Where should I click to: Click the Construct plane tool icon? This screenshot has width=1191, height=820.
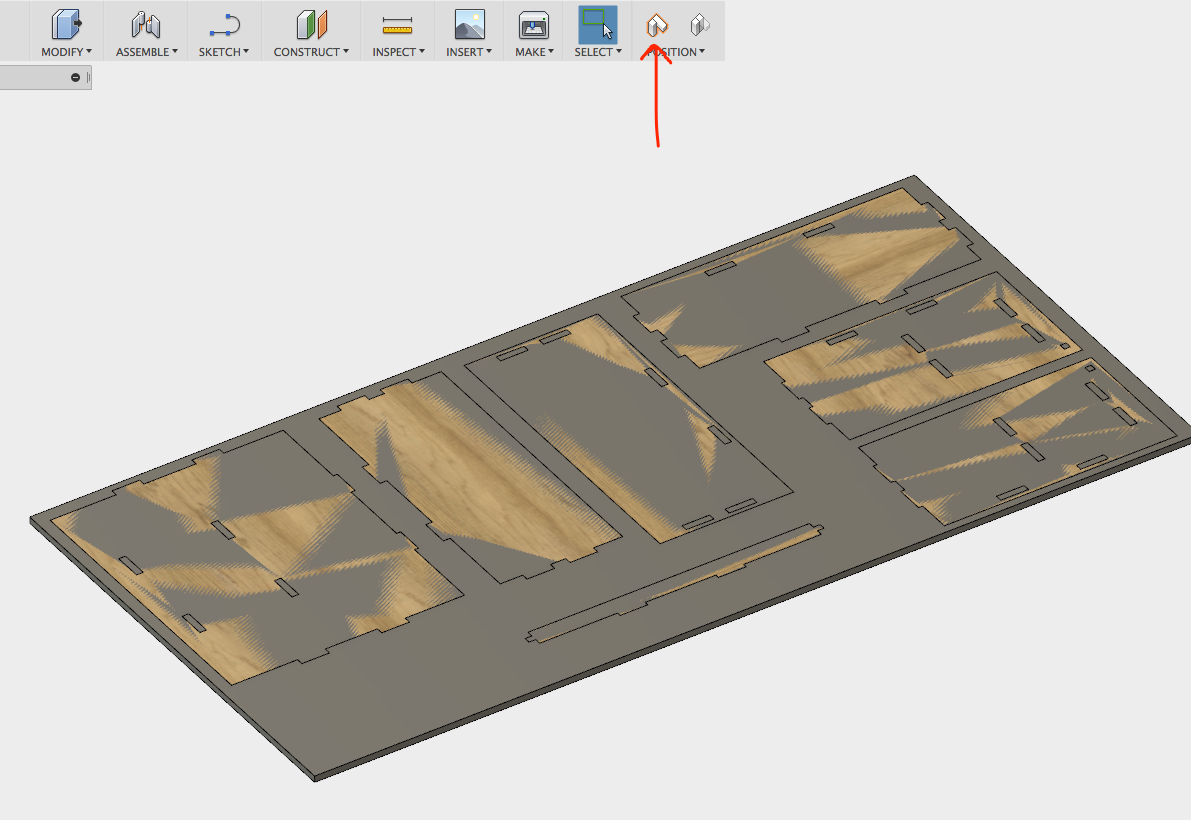click(x=311, y=24)
